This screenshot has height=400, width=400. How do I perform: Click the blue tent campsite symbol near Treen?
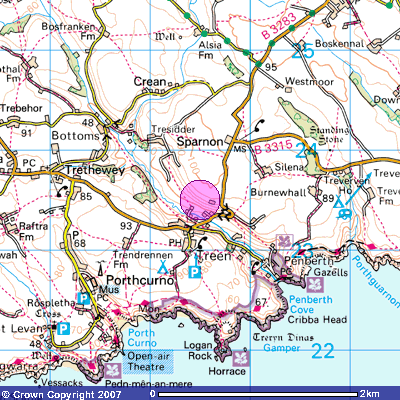163,266
